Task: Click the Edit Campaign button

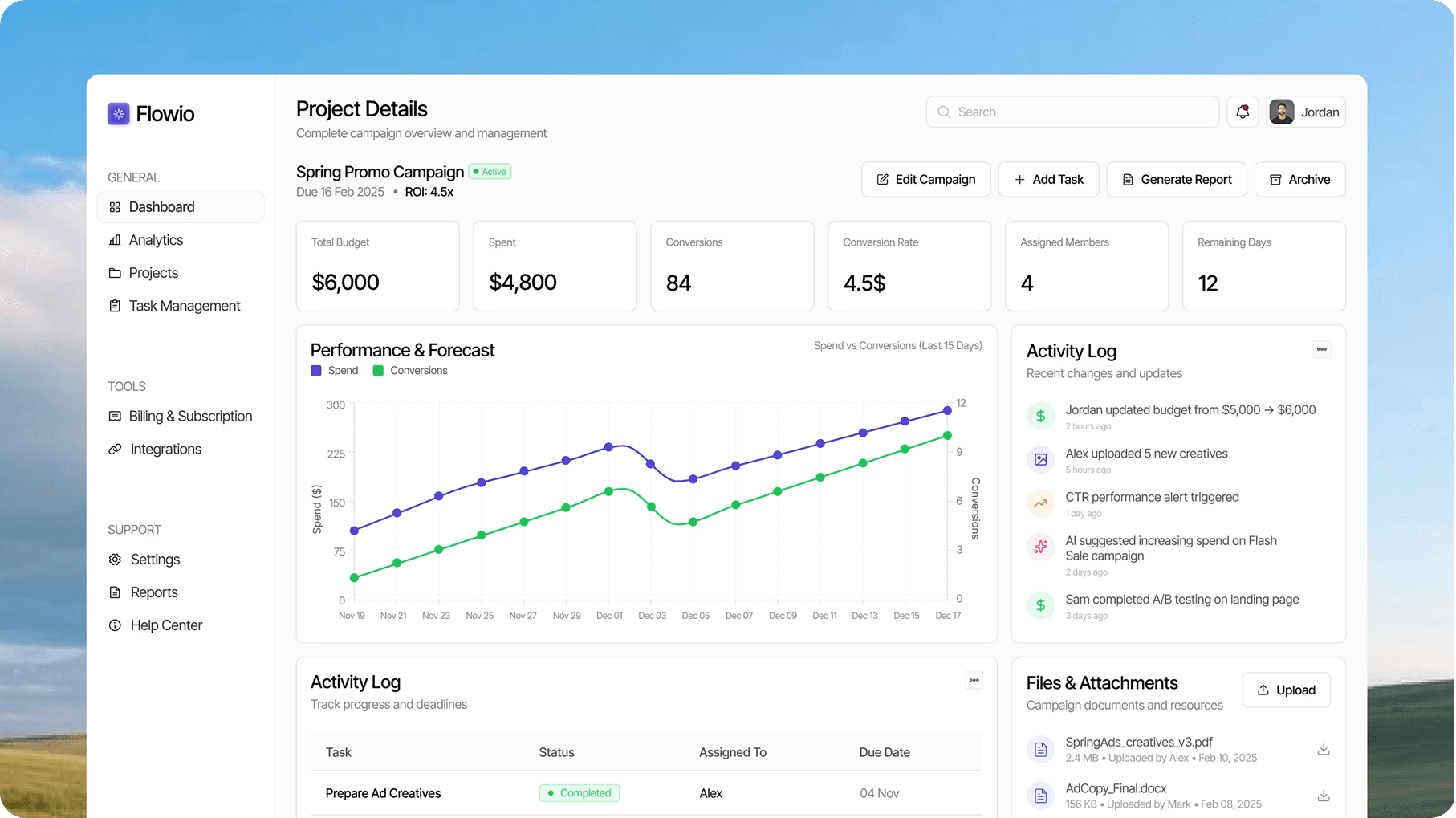Action: click(925, 179)
